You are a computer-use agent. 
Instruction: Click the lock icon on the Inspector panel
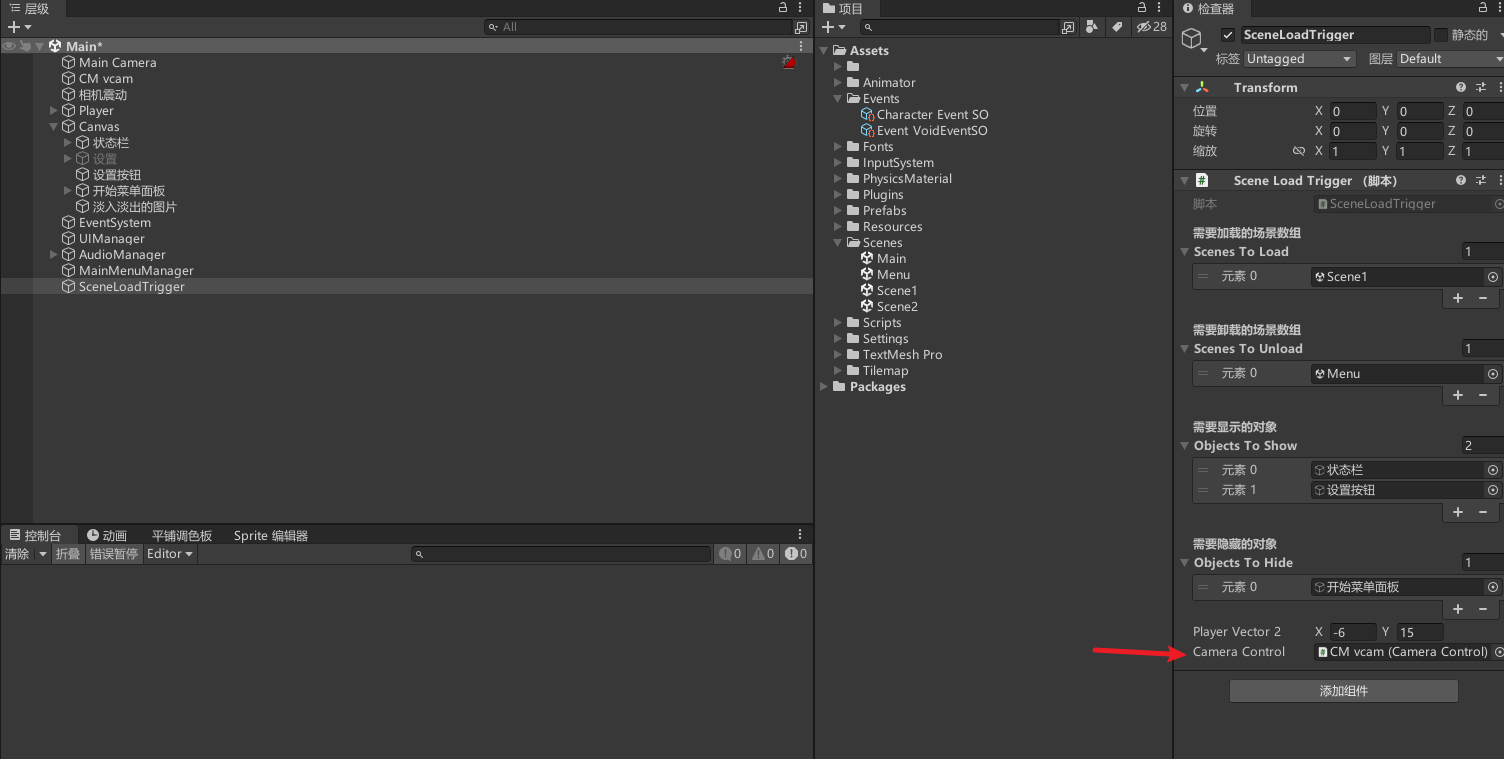point(1481,8)
